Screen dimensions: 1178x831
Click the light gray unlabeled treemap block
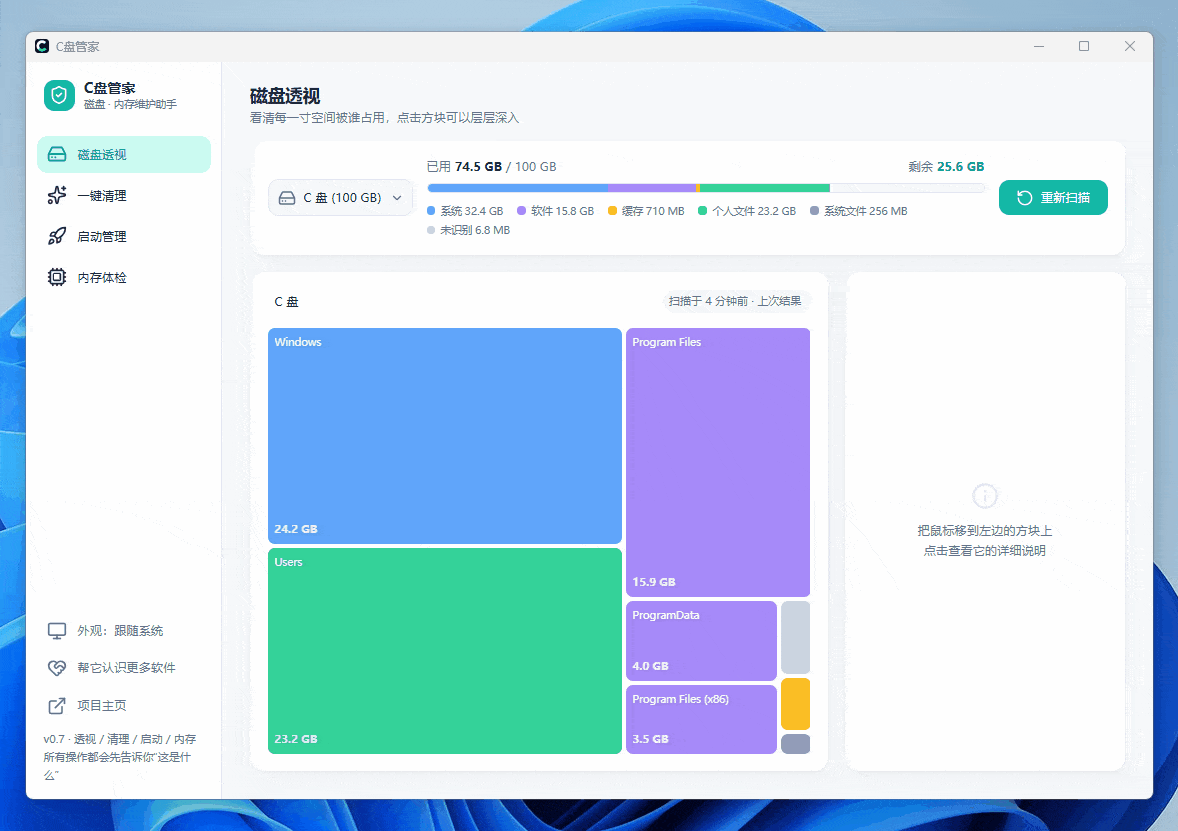(x=796, y=637)
